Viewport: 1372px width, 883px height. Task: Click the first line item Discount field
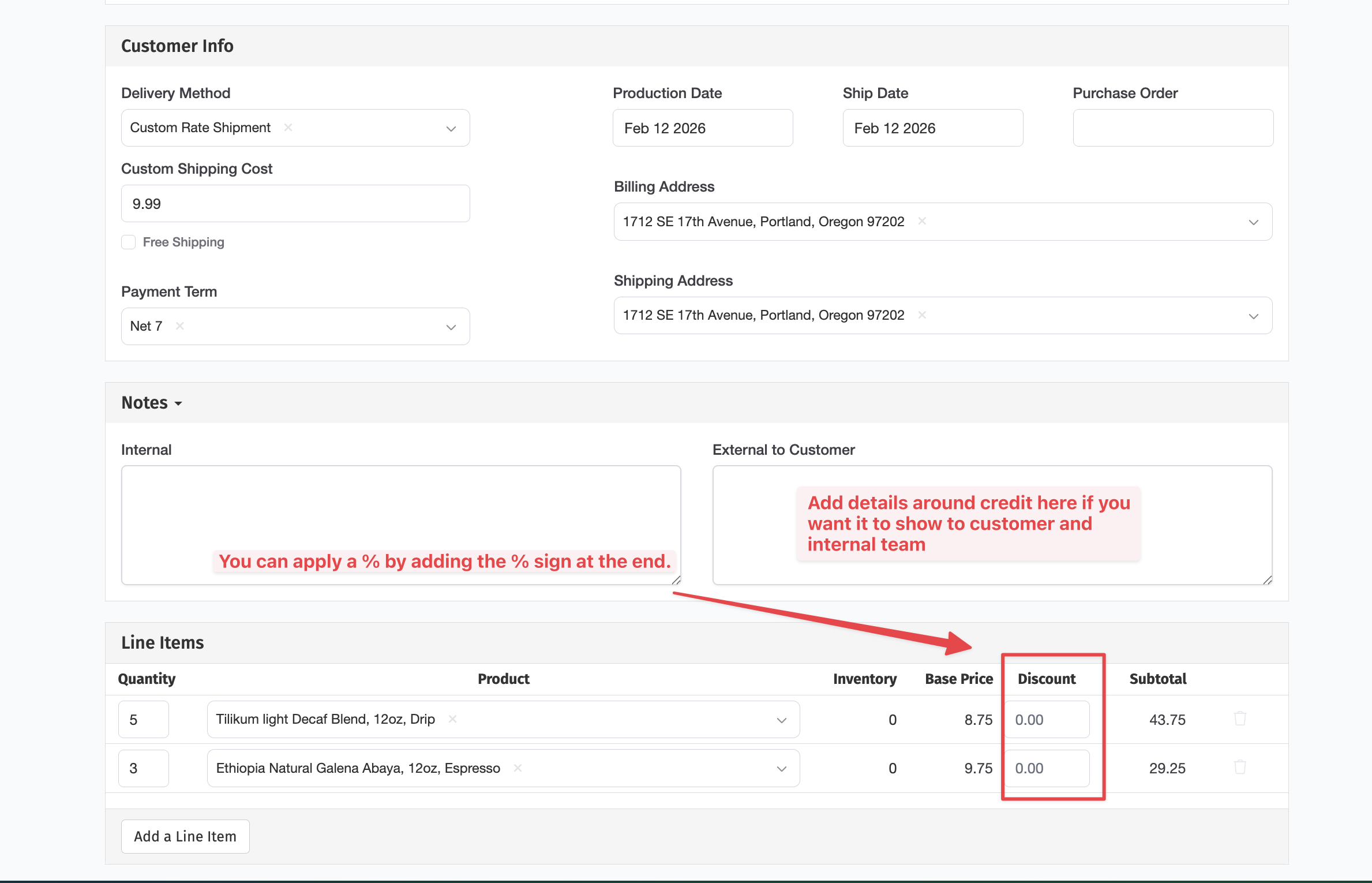click(1047, 720)
